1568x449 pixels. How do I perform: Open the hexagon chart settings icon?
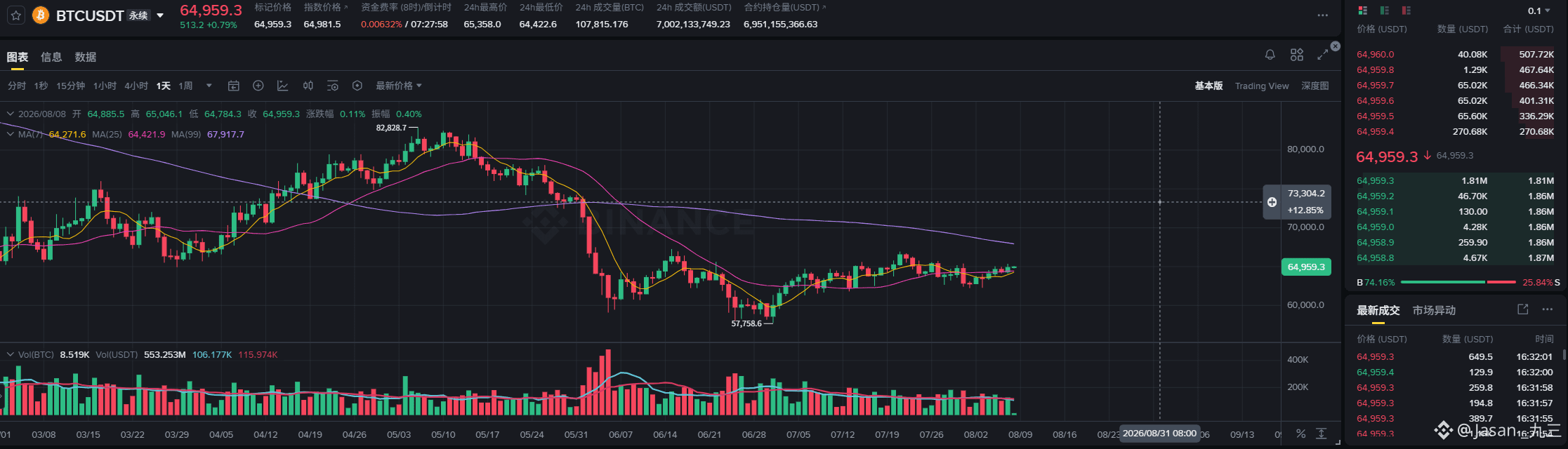pos(357,86)
